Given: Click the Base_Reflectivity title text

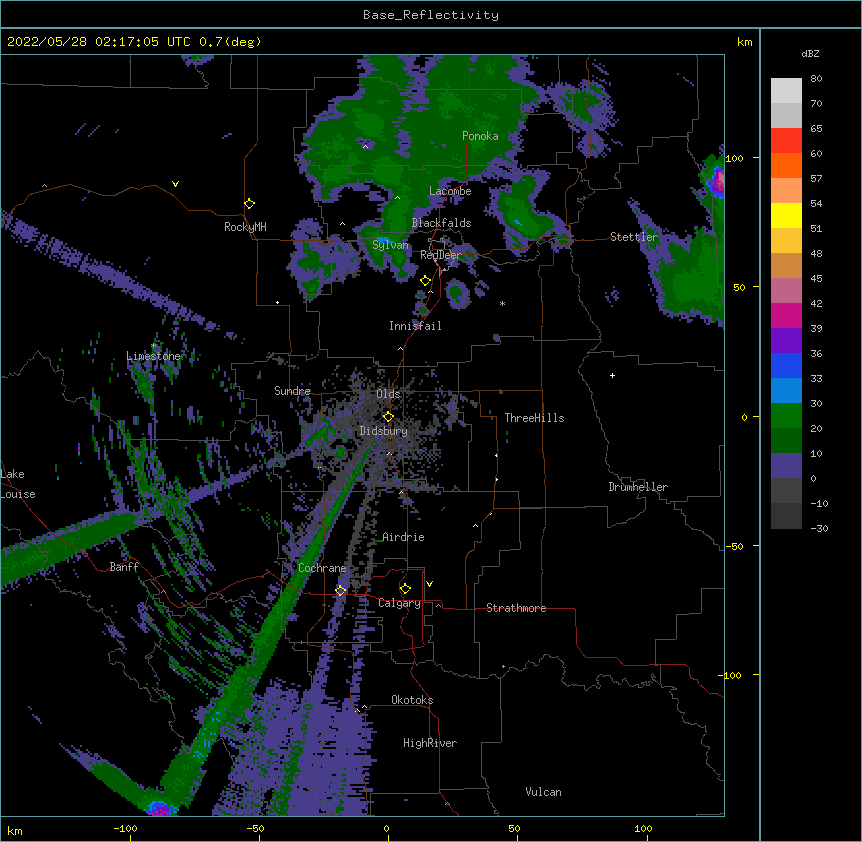Looking at the screenshot, I should pos(431,15).
